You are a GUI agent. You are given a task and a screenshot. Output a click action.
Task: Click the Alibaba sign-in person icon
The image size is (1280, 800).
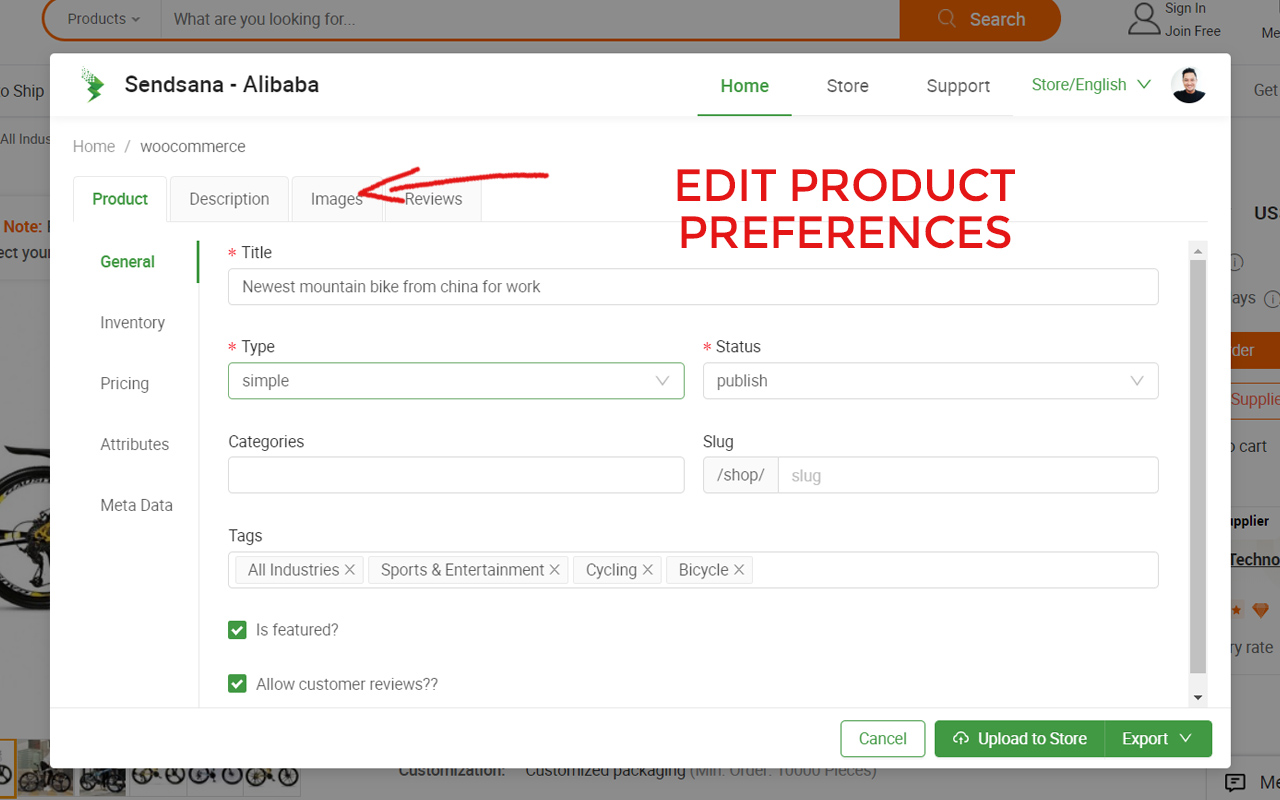(x=1143, y=19)
